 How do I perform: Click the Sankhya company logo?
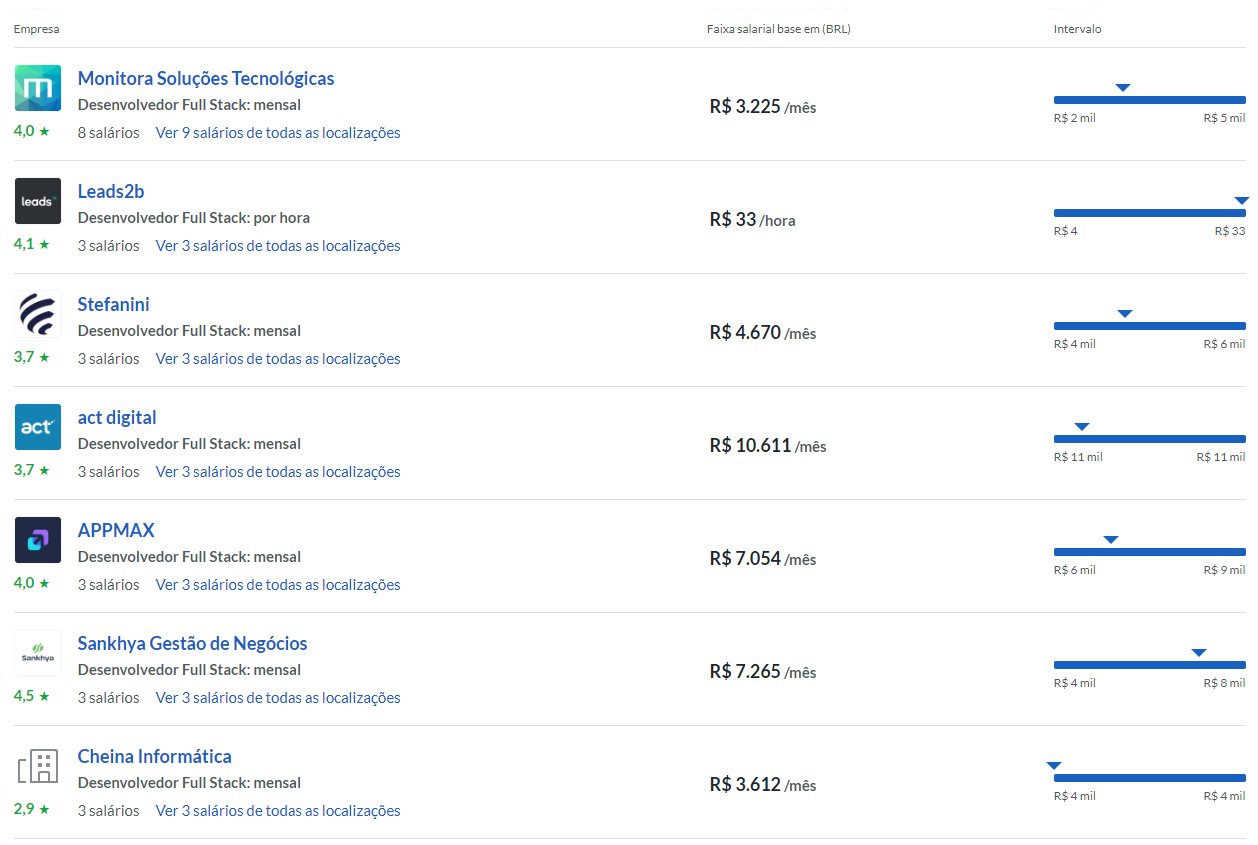tap(38, 653)
